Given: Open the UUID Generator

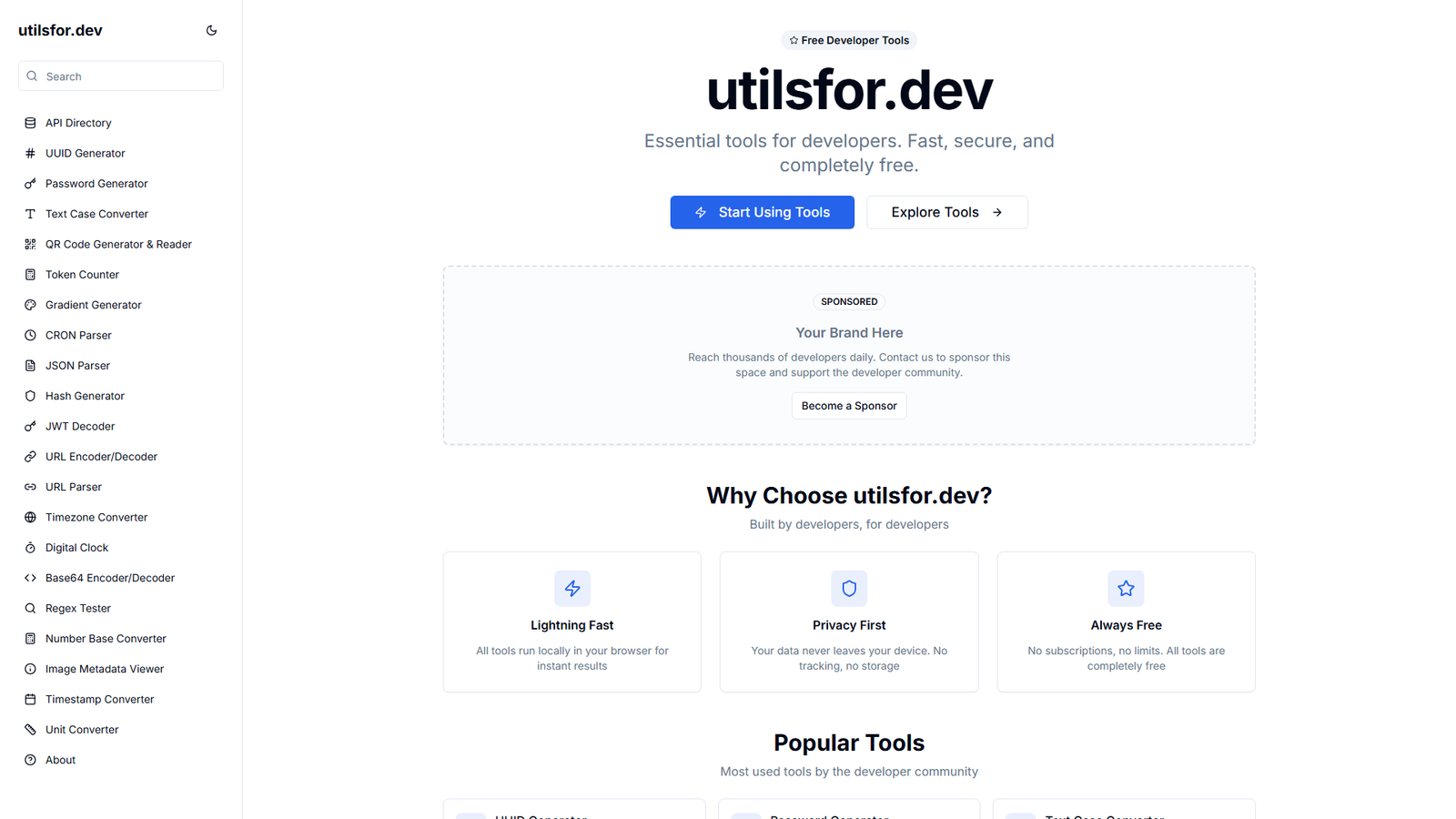Looking at the screenshot, I should coord(86,153).
